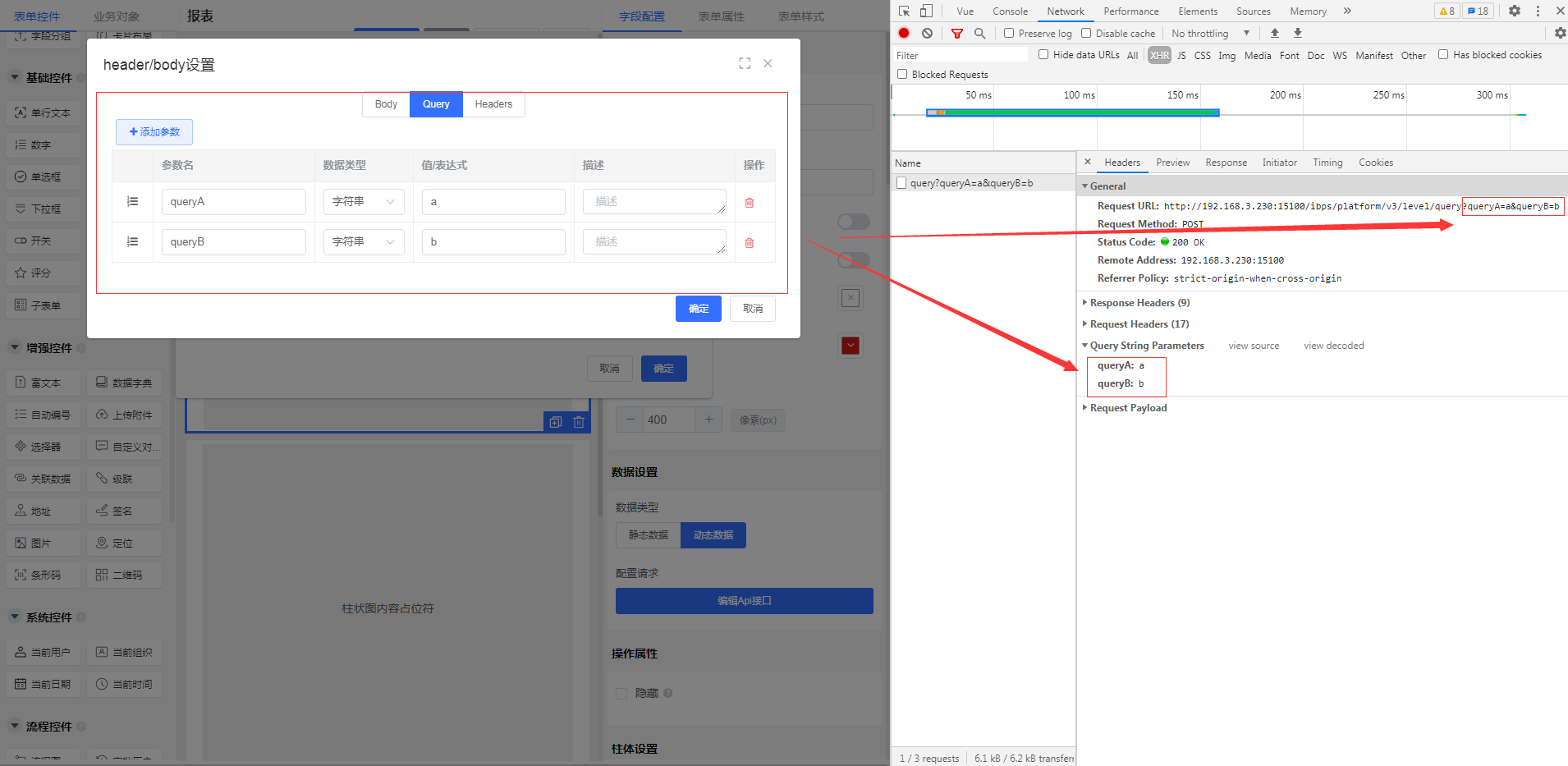1568x766 pixels.
Task: Toggle fullscreen for header/body dialog
Action: tap(745, 63)
